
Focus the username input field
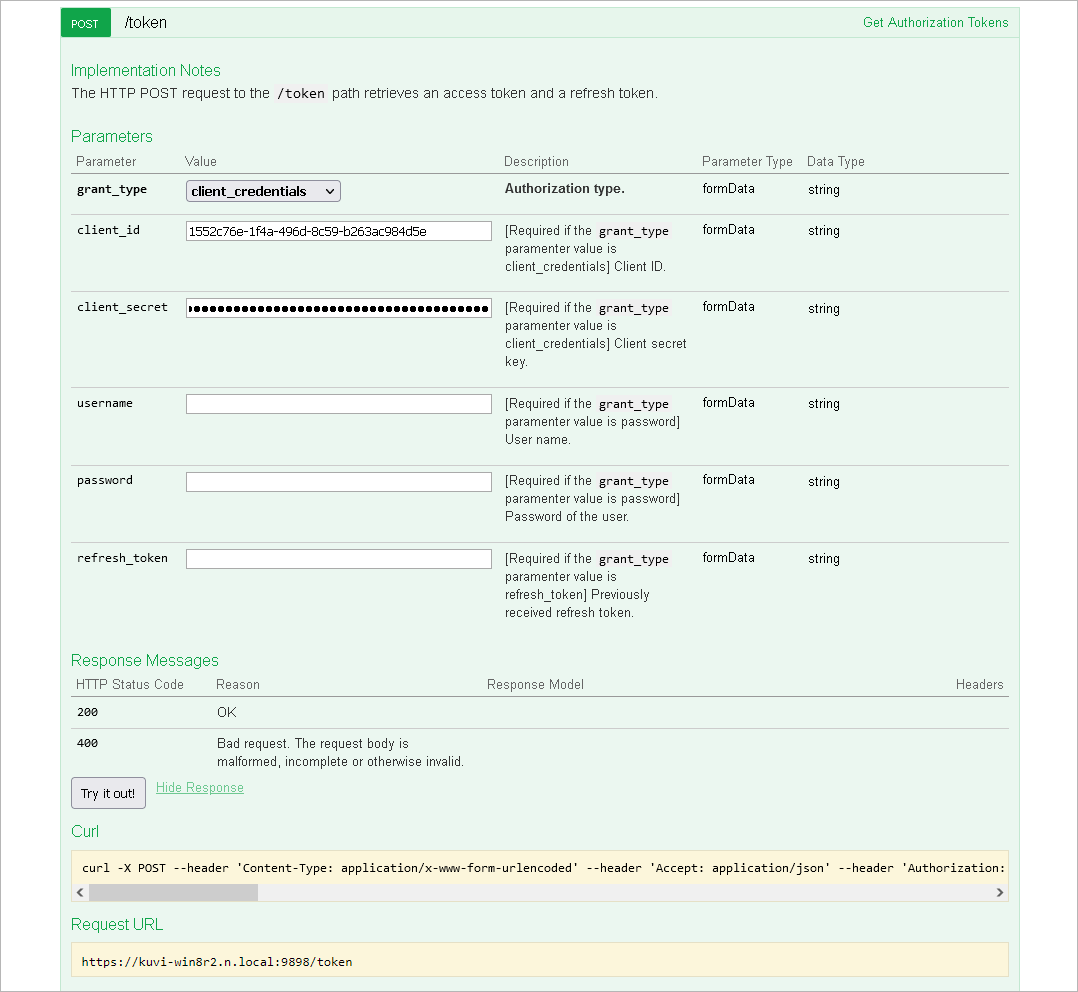[x=338, y=404]
